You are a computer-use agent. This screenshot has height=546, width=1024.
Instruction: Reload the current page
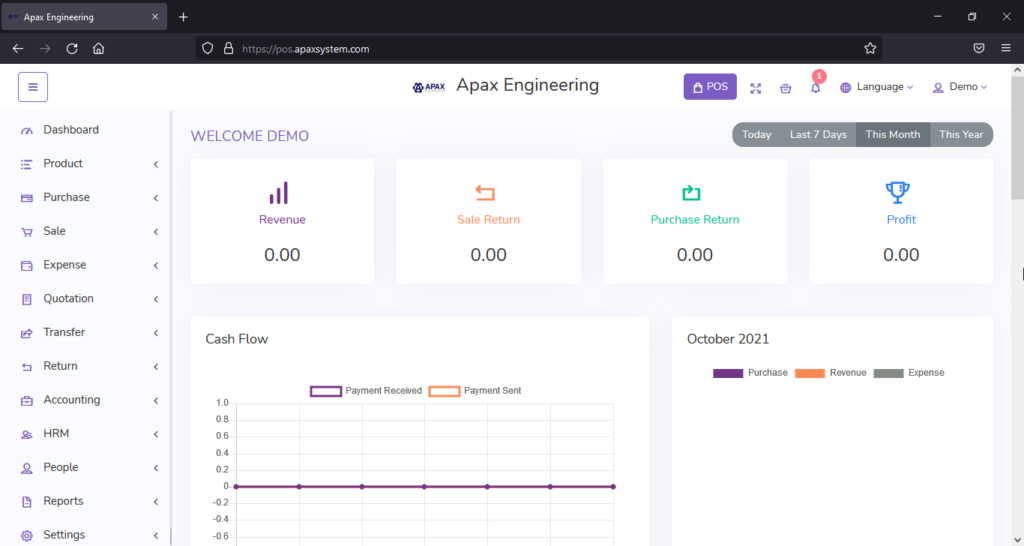click(x=72, y=48)
